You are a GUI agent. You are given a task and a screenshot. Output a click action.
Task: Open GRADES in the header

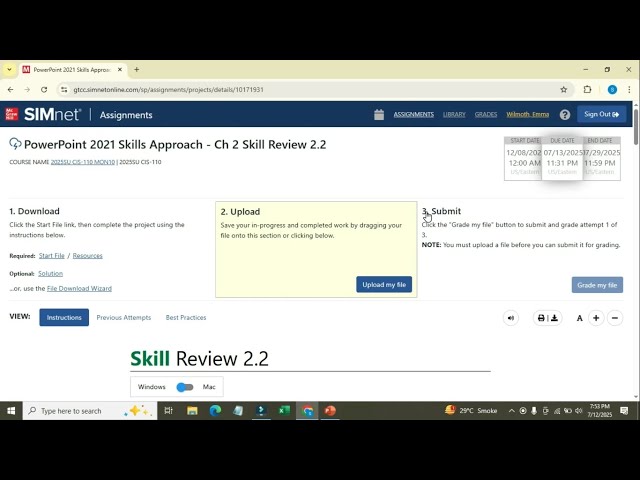point(486,115)
